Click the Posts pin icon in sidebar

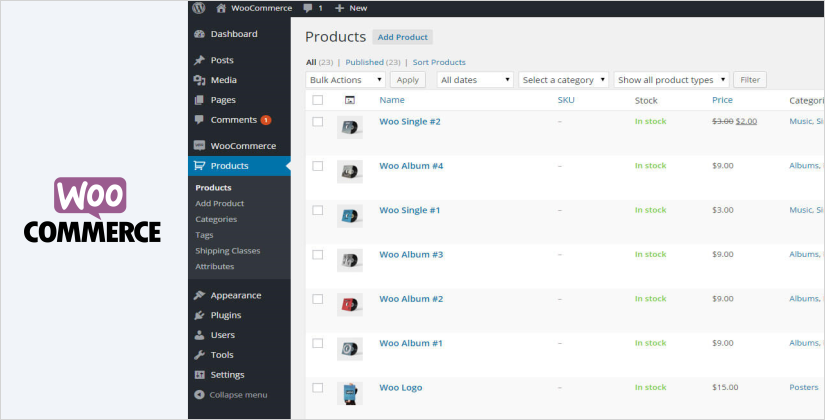(x=200, y=60)
